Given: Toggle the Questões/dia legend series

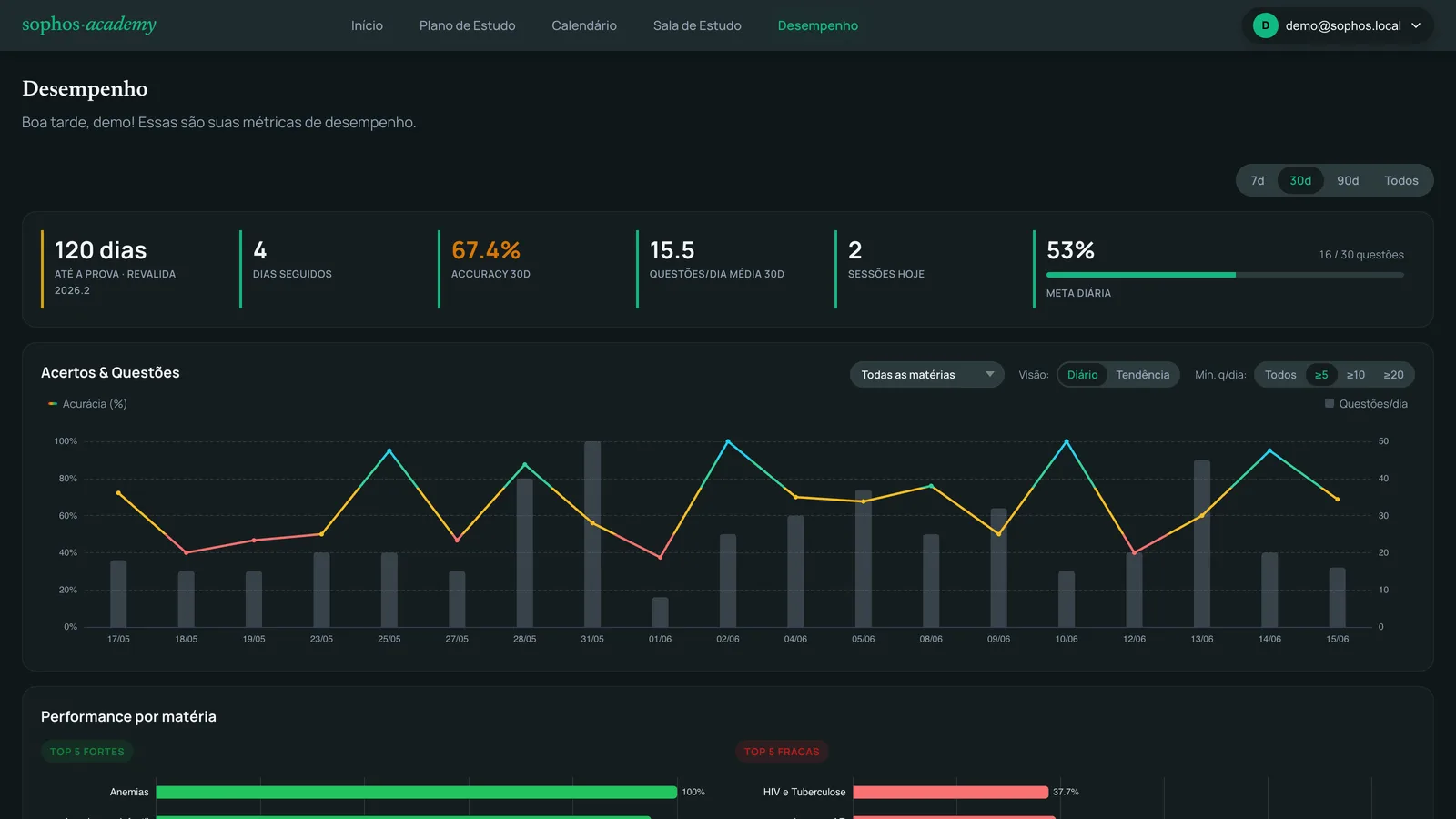Looking at the screenshot, I should 1366,404.
